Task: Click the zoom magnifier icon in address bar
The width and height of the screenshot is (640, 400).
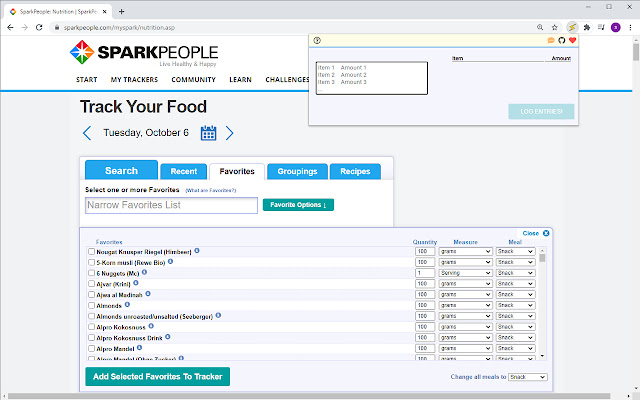Action: [540, 27]
